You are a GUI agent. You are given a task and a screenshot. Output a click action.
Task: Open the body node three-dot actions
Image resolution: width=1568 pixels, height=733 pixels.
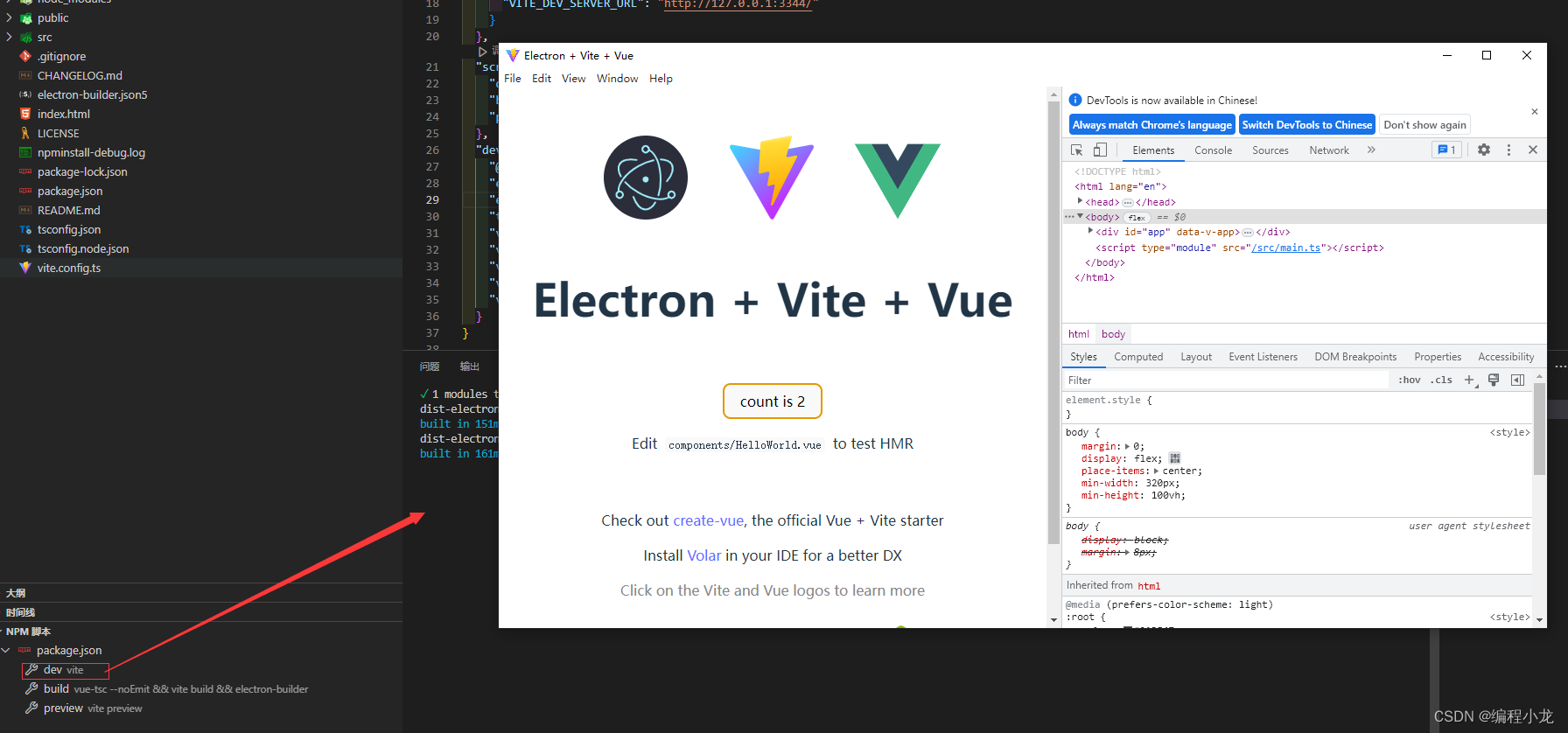coord(1068,217)
